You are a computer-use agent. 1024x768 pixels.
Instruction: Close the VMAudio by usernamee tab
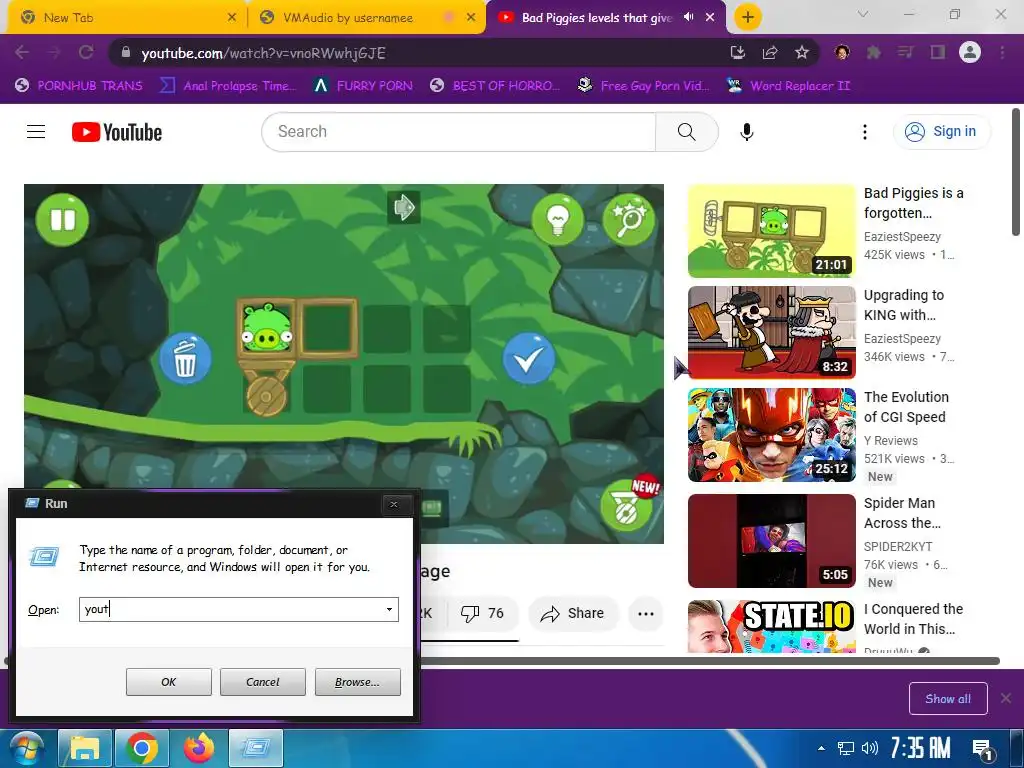[471, 18]
